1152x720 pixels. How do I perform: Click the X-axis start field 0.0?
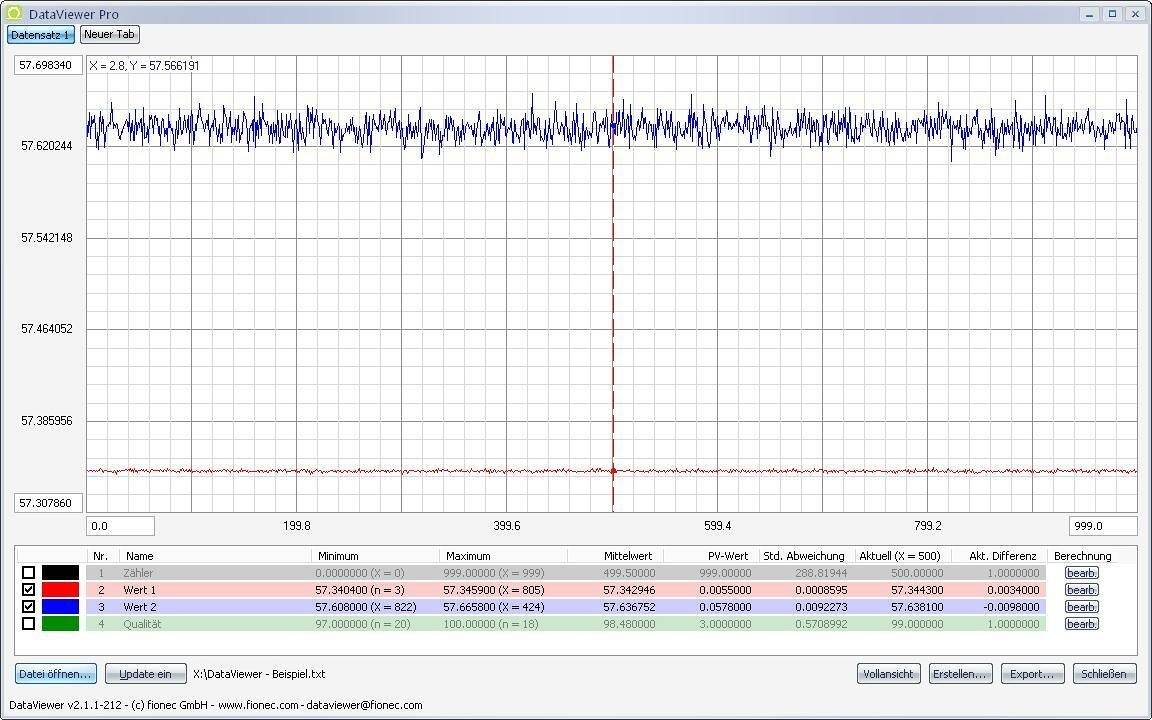(120, 525)
